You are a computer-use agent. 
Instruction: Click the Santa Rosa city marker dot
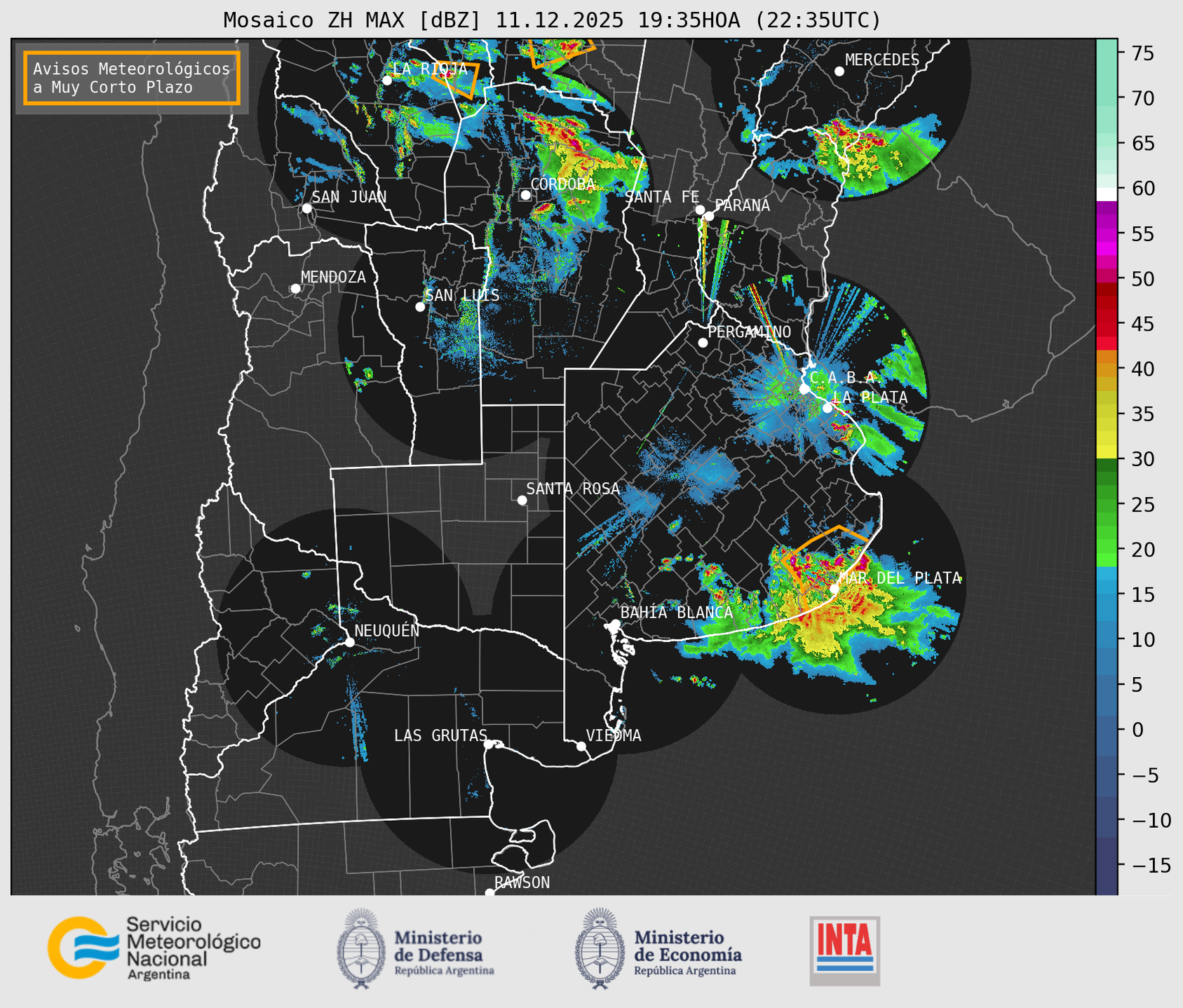click(522, 500)
